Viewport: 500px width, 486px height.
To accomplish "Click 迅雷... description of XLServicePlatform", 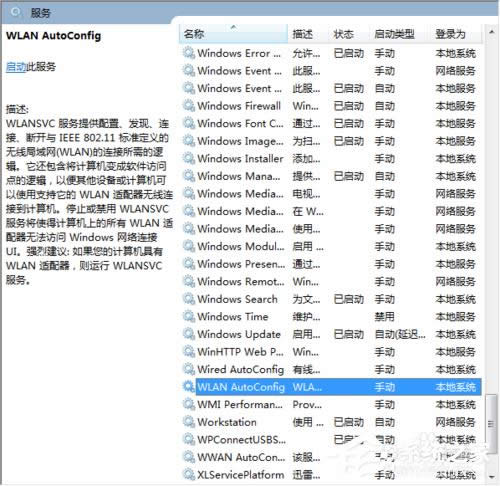I will (x=306, y=475).
